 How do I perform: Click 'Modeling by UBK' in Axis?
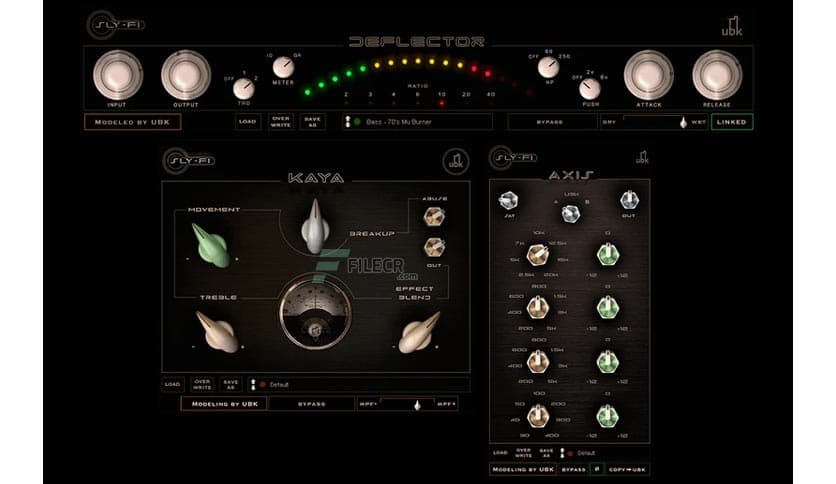tap(523, 470)
